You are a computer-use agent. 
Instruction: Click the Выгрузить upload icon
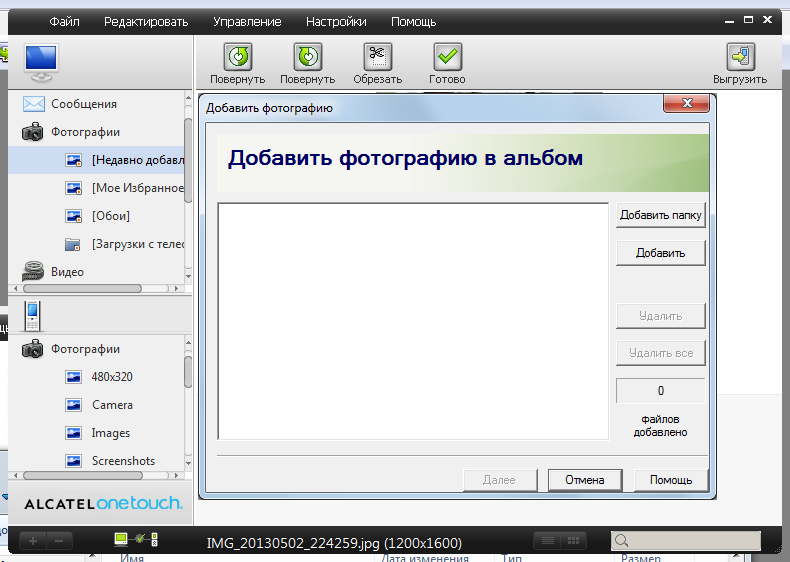(740, 57)
